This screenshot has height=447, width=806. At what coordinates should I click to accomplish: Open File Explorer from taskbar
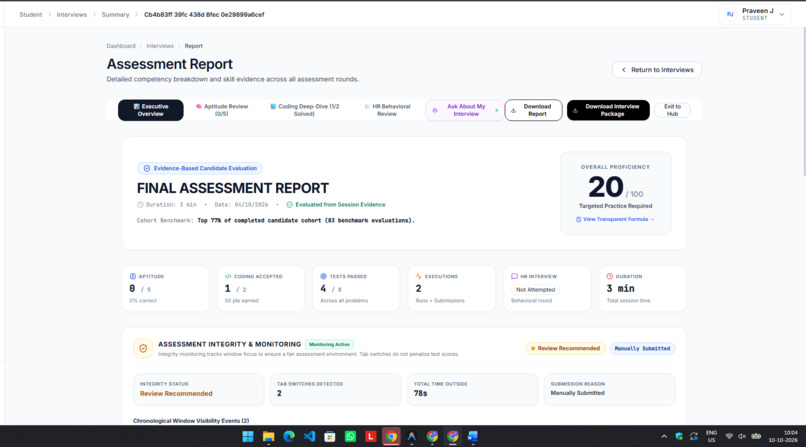(268, 437)
